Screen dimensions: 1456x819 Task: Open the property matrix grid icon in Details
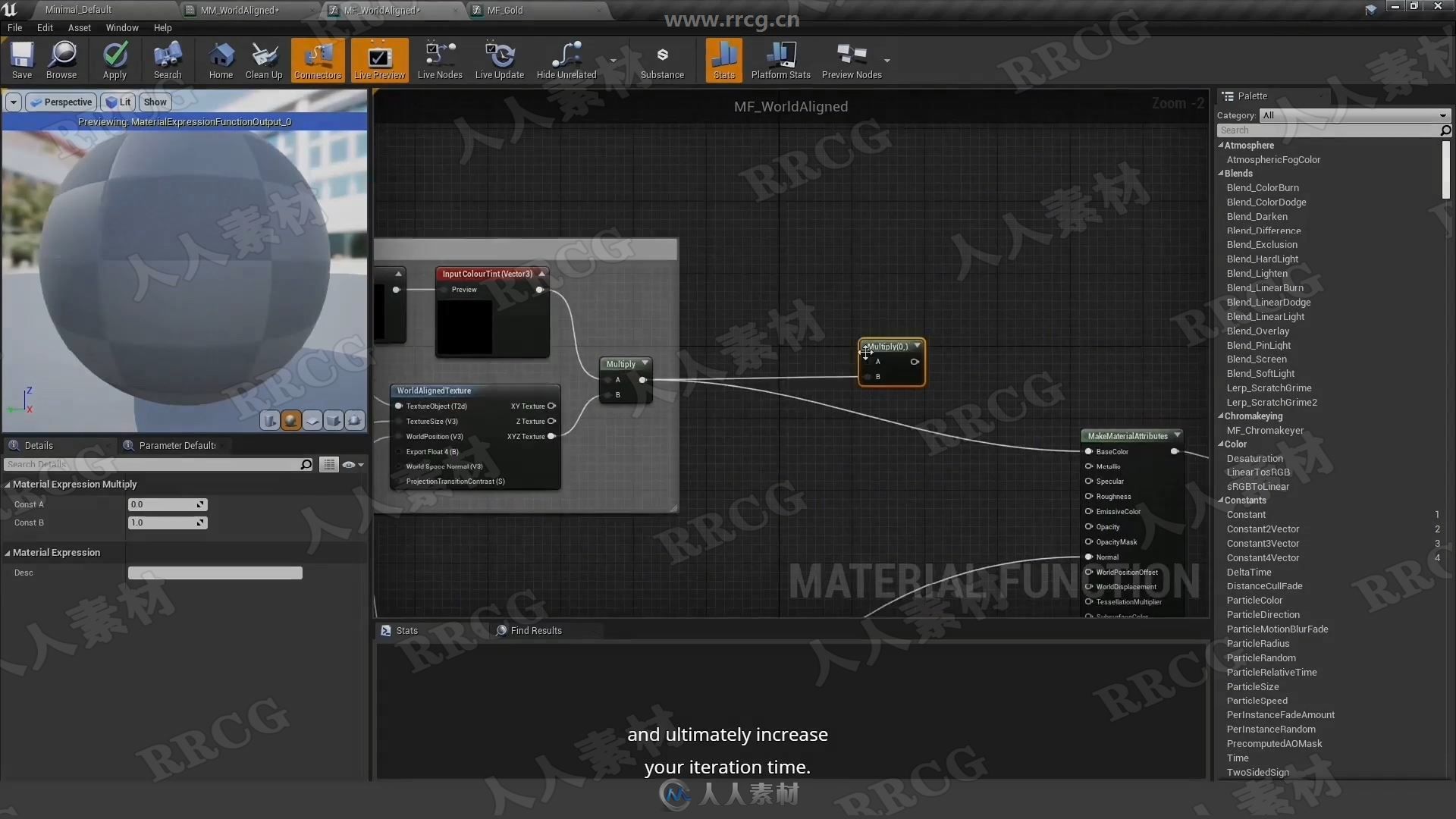click(328, 464)
